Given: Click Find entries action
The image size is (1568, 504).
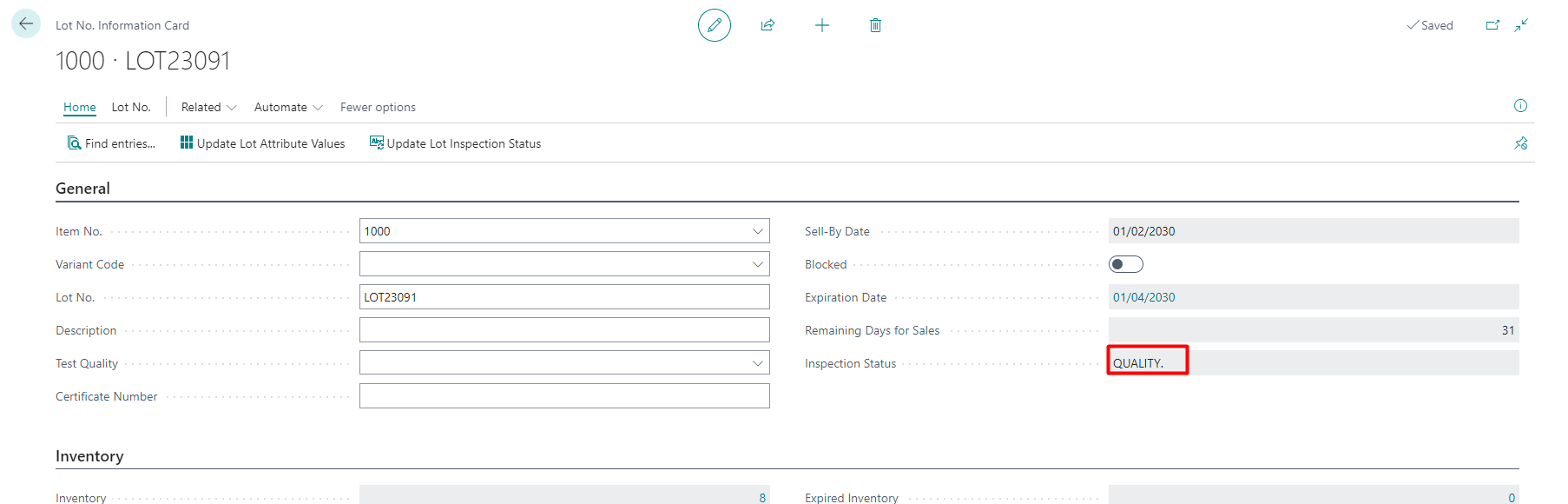Looking at the screenshot, I should [x=111, y=143].
